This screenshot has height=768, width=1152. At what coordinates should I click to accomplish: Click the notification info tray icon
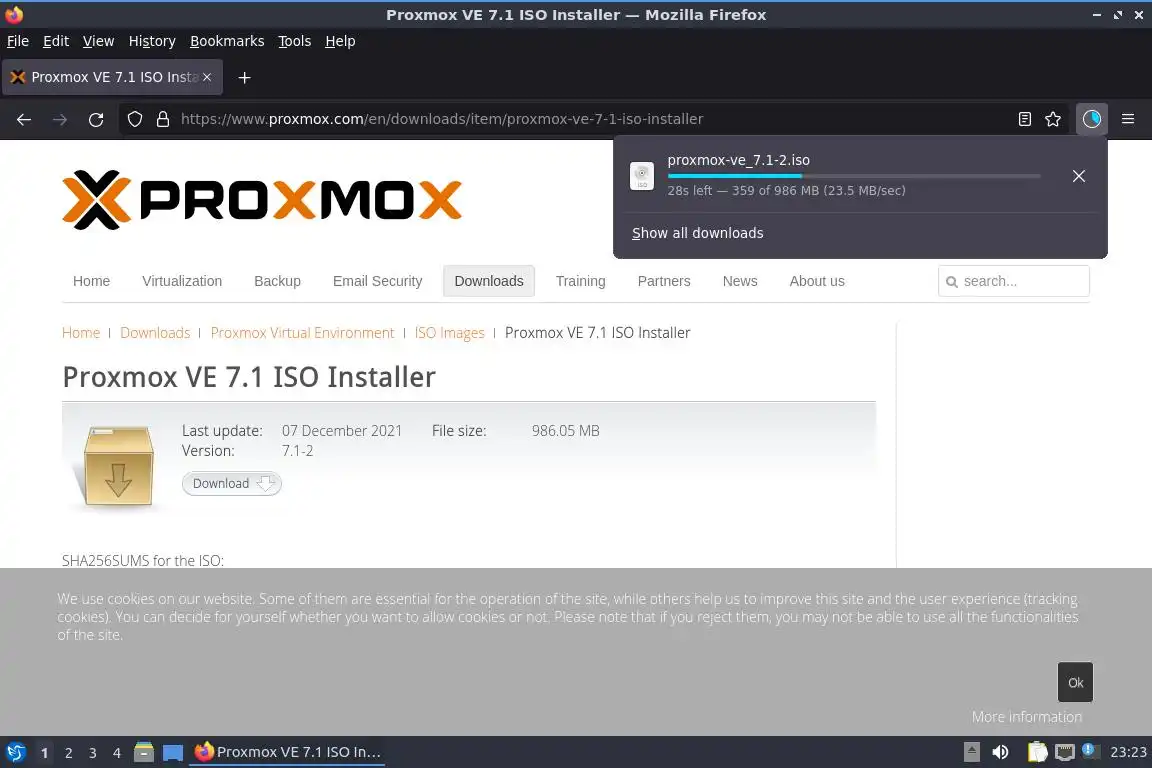click(1090, 751)
